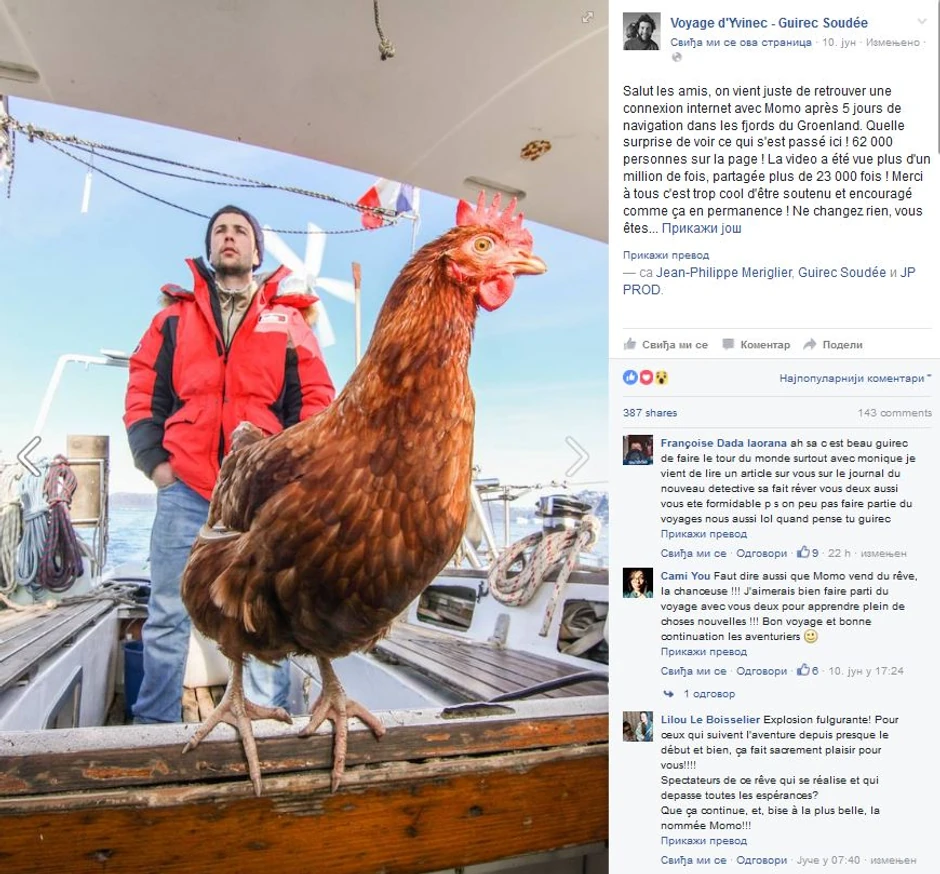Image resolution: width=940 pixels, height=874 pixels.
Task: Expand the 1 одговор reply thread
Action: (x=709, y=694)
